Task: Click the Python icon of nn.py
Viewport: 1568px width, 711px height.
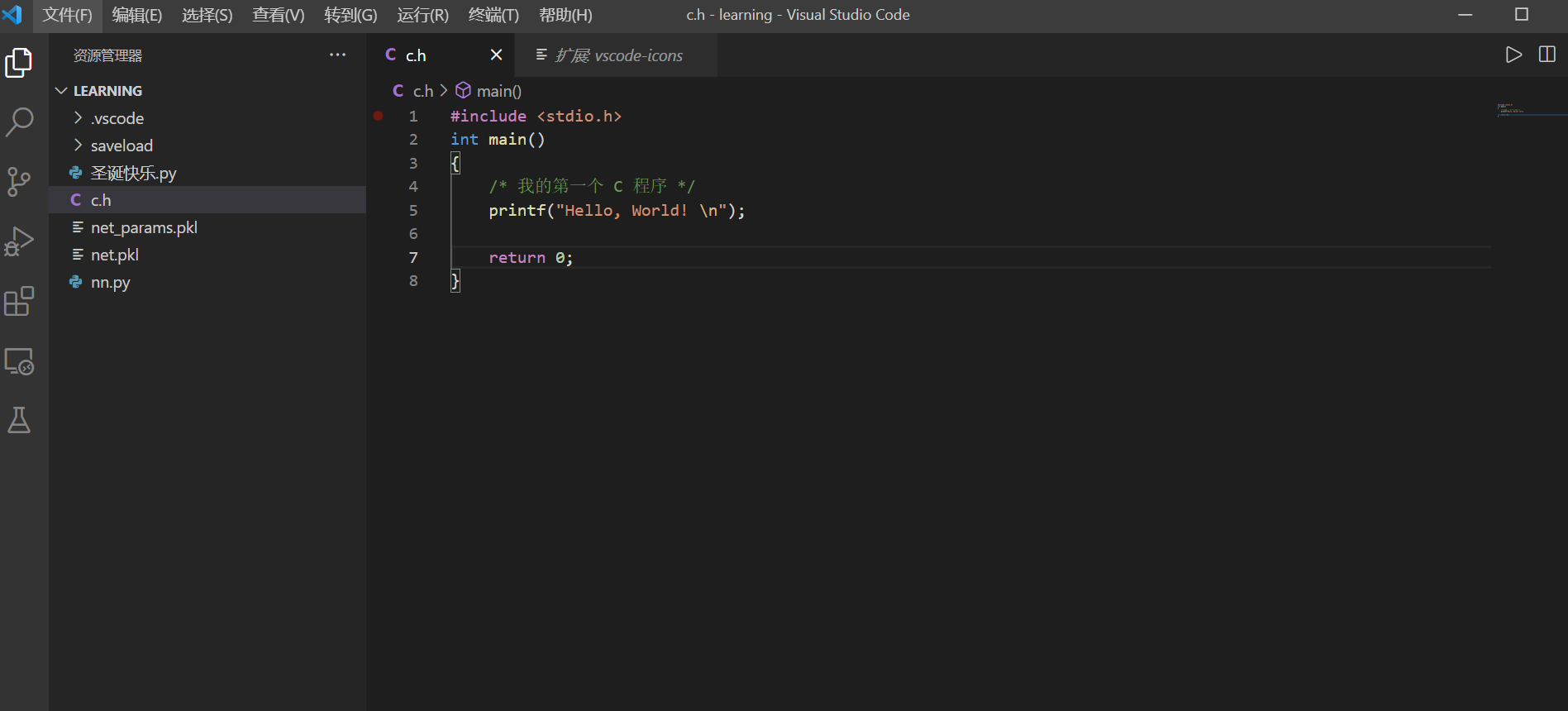Action: tap(76, 282)
